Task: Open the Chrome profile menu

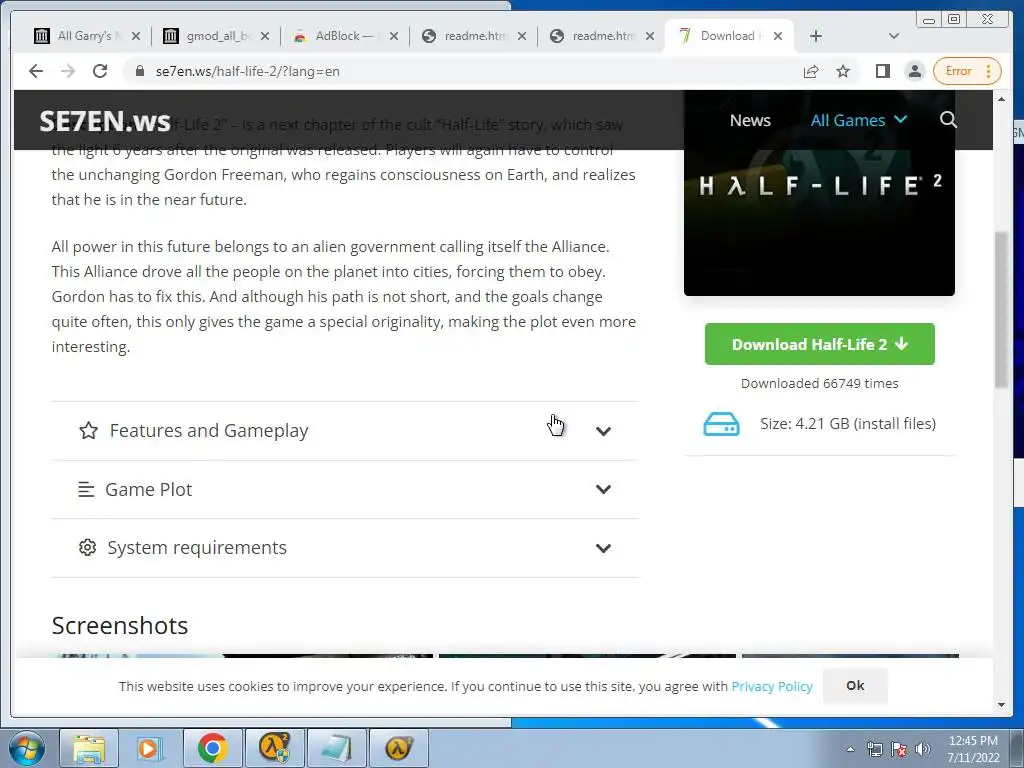Action: (915, 71)
